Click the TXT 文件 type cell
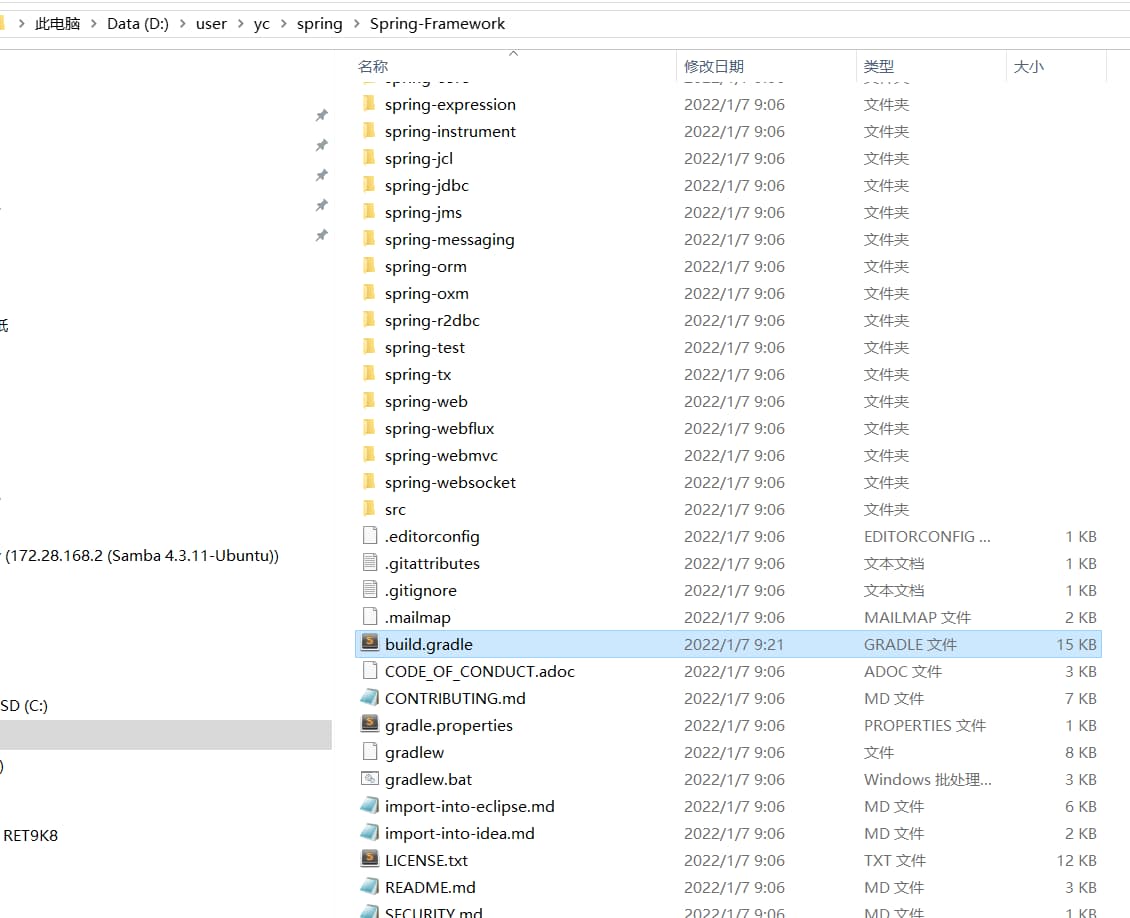 (x=894, y=860)
